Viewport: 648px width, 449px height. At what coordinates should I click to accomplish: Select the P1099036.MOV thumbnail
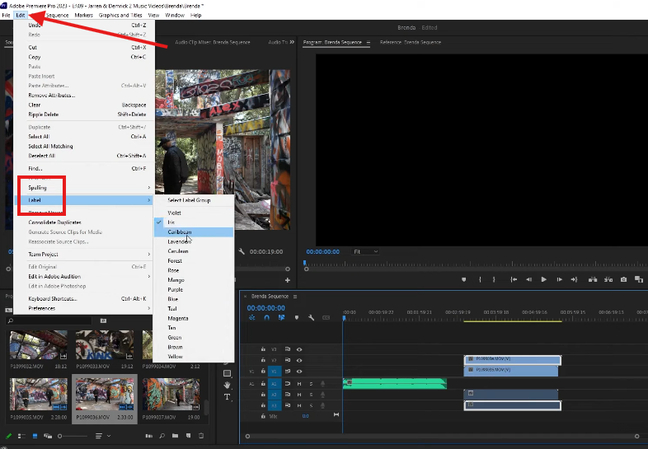coord(105,394)
